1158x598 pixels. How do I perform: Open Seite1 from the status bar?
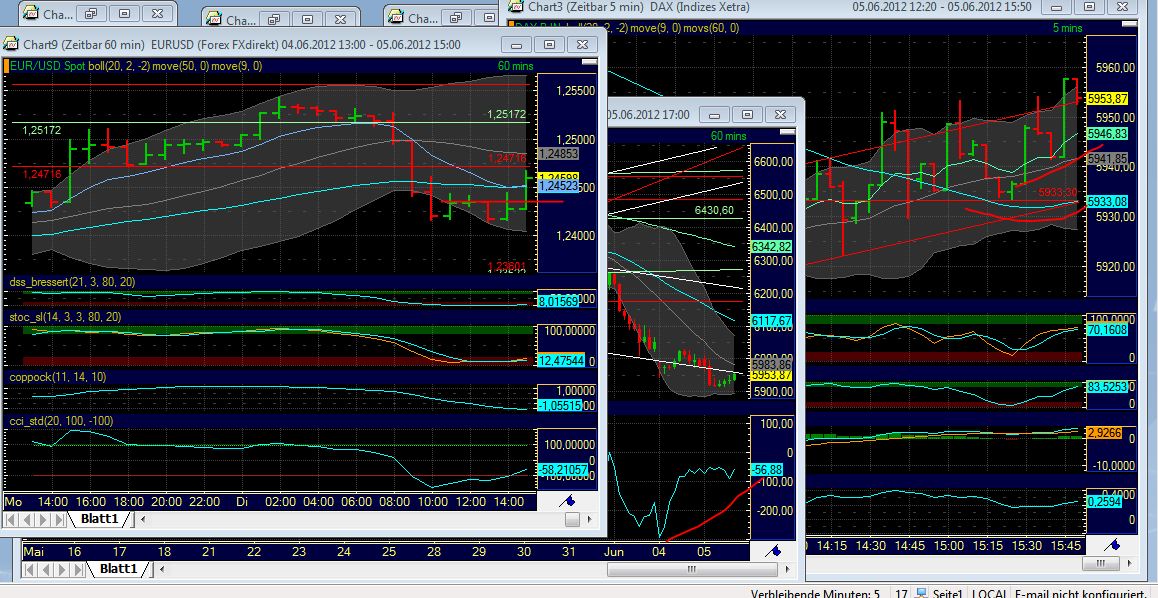(948, 593)
